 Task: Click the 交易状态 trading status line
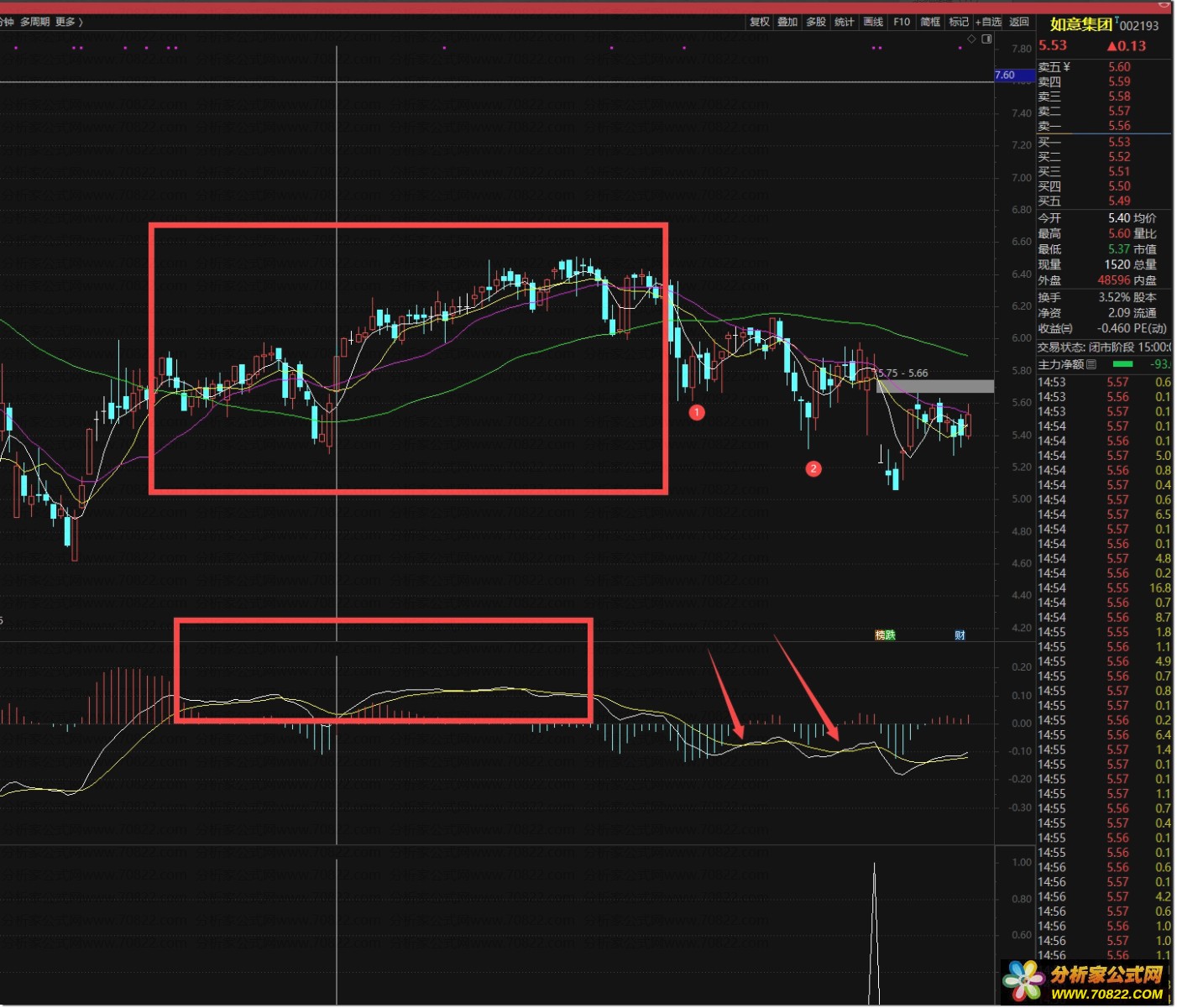[1105, 347]
